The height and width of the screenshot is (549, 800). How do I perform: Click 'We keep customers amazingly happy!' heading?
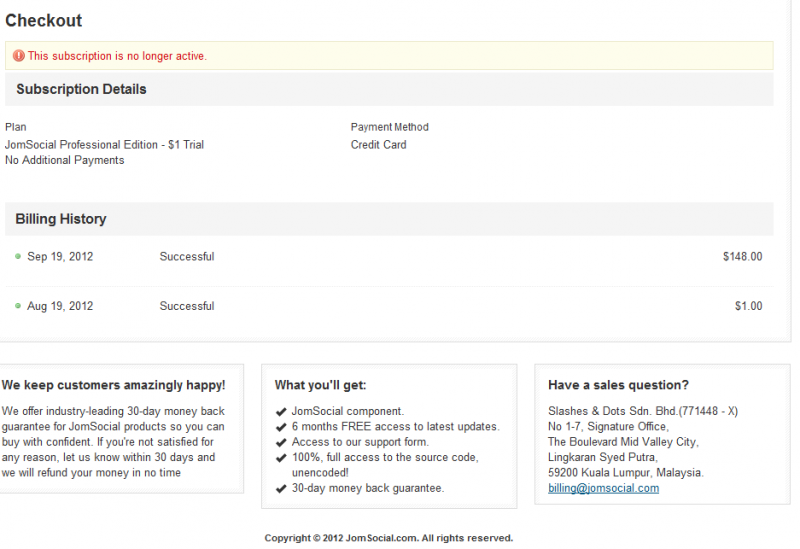pyautogui.click(x=113, y=385)
